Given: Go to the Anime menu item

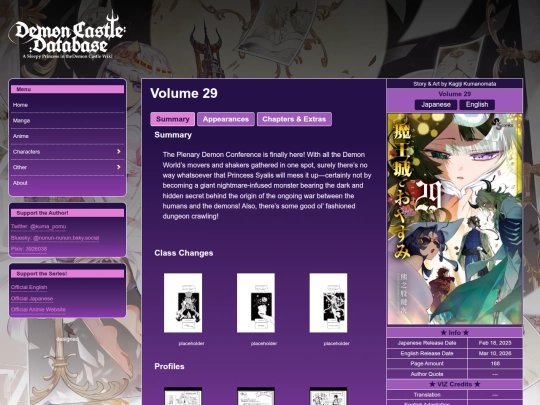Looking at the screenshot, I should 67,136.
